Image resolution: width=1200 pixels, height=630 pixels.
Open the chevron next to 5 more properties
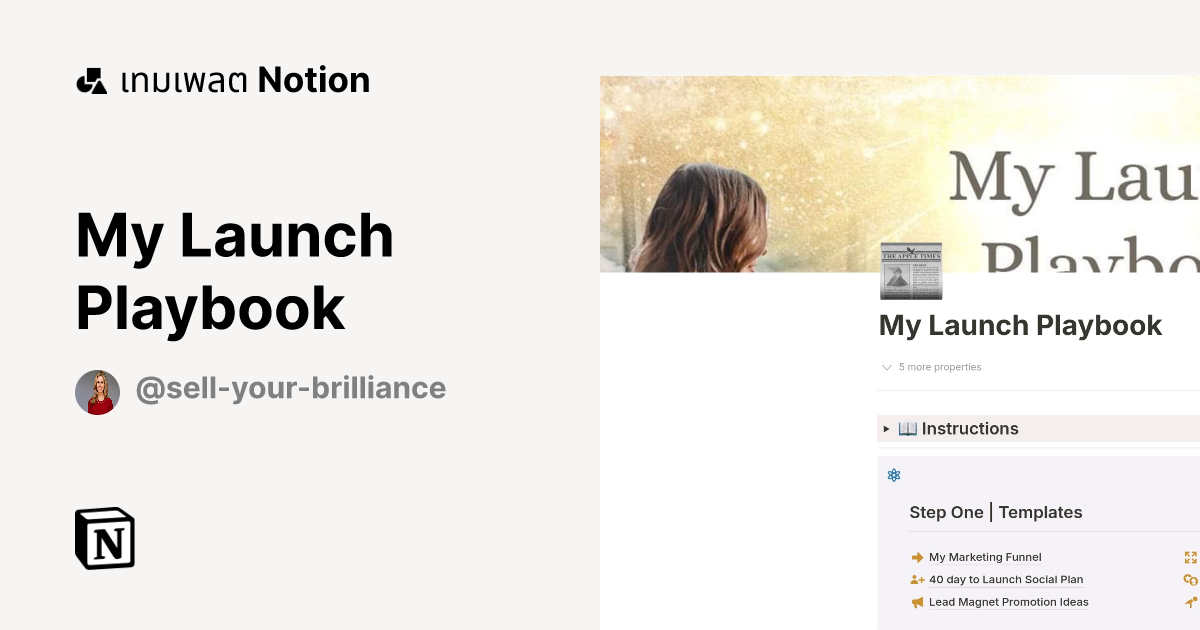(887, 367)
